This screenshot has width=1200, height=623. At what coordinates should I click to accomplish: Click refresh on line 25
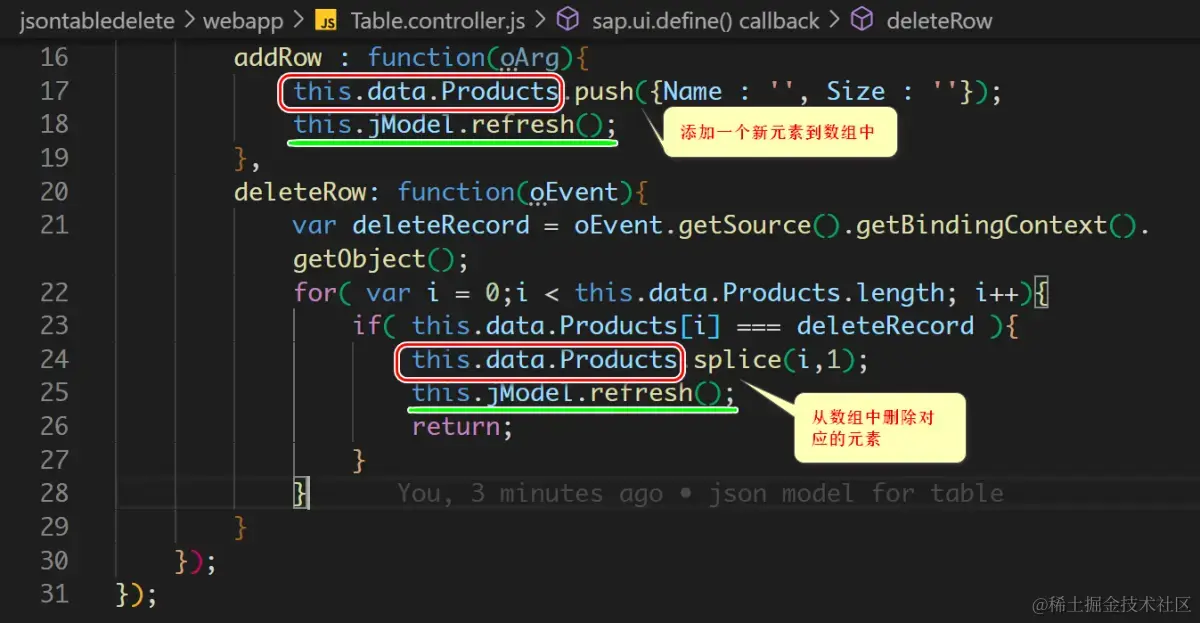click(x=641, y=393)
